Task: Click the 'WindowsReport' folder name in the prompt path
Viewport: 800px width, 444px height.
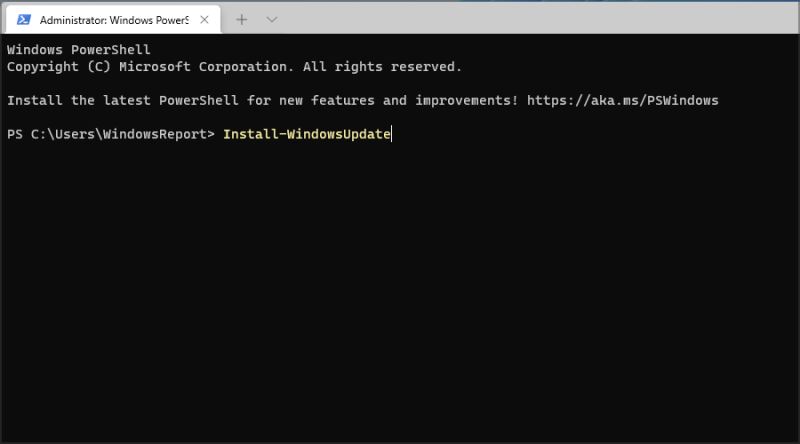Action: pyautogui.click(x=158, y=134)
